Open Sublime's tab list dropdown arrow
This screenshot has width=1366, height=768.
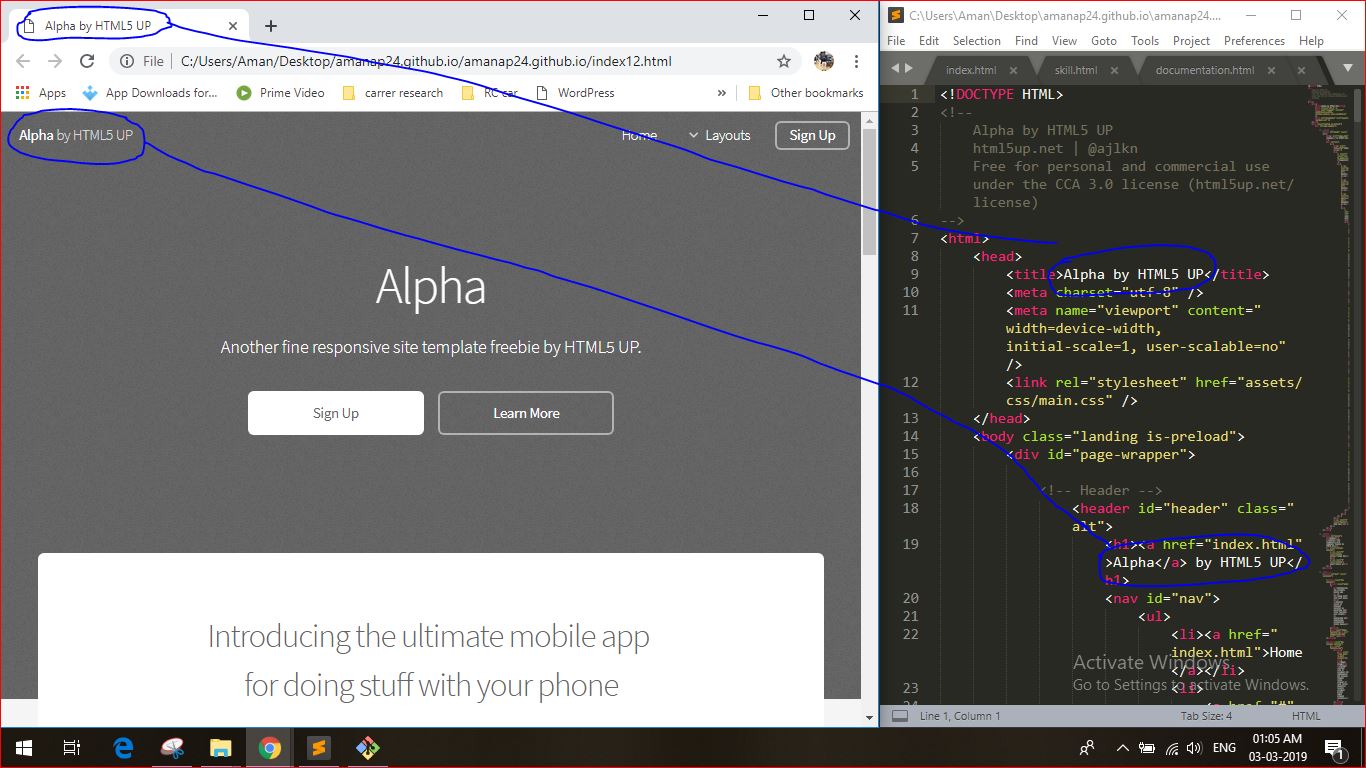[x=1350, y=69]
